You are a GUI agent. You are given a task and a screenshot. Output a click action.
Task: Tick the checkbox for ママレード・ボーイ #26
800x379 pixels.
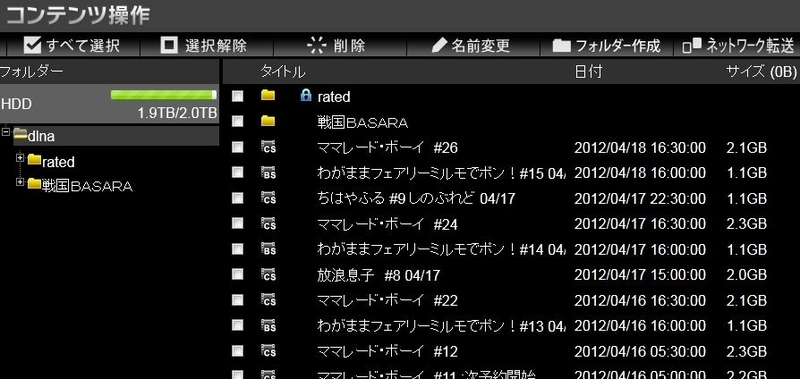(x=237, y=147)
